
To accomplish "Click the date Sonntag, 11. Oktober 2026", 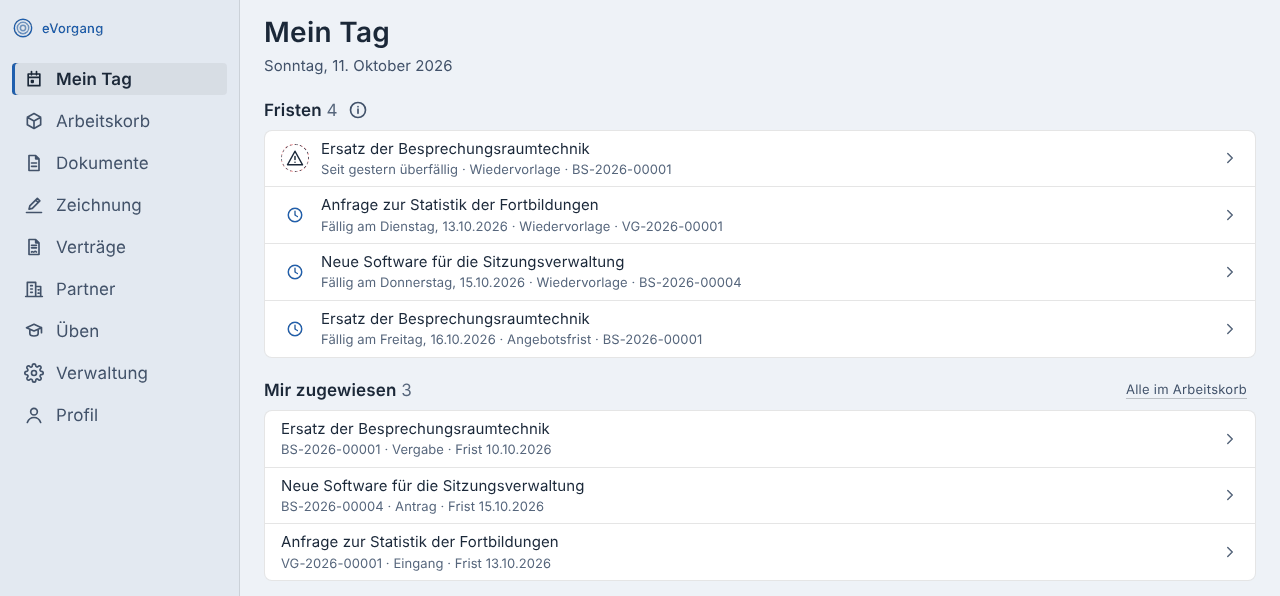I will pyautogui.click(x=358, y=66).
